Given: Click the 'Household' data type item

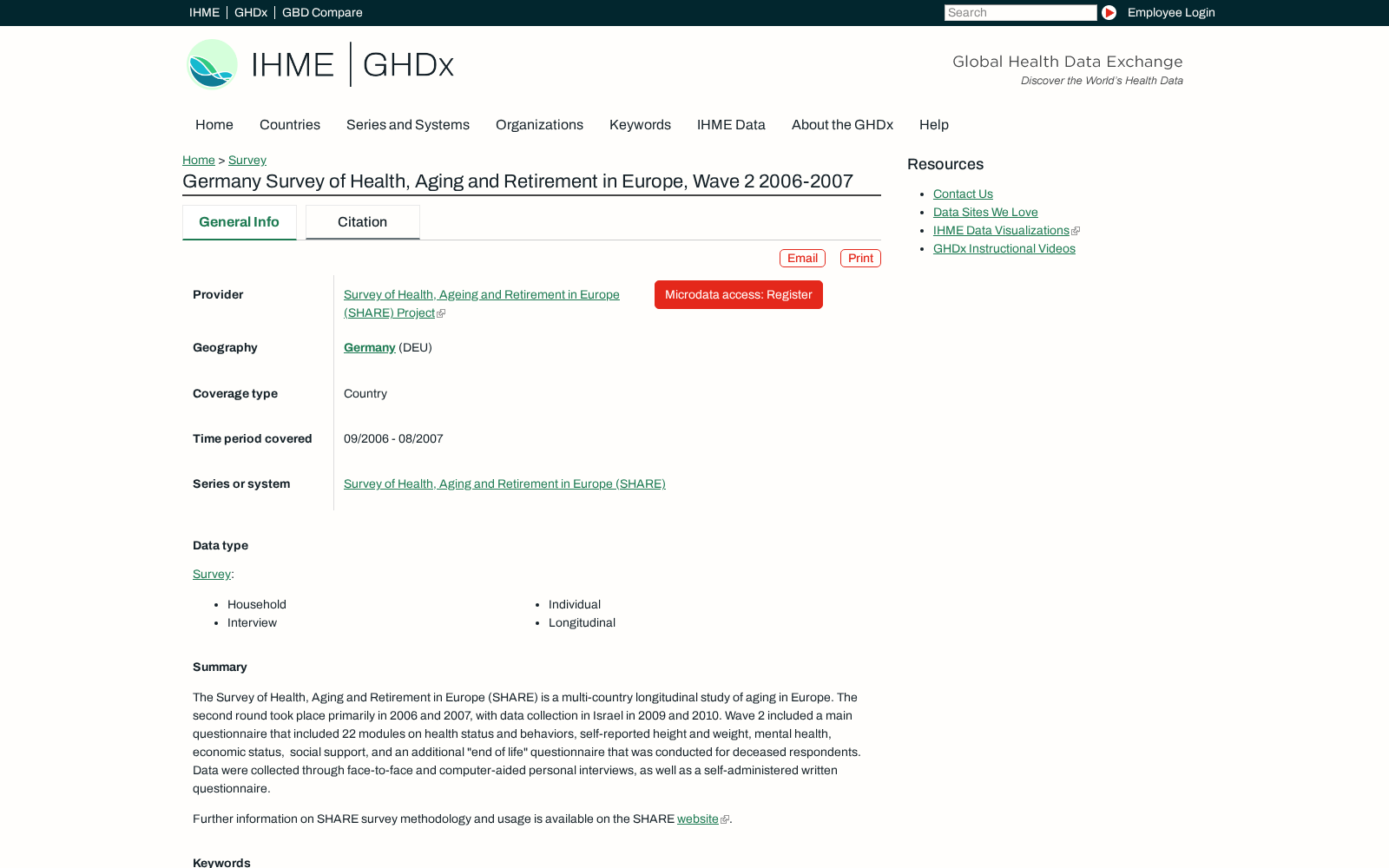Looking at the screenshot, I should point(257,604).
